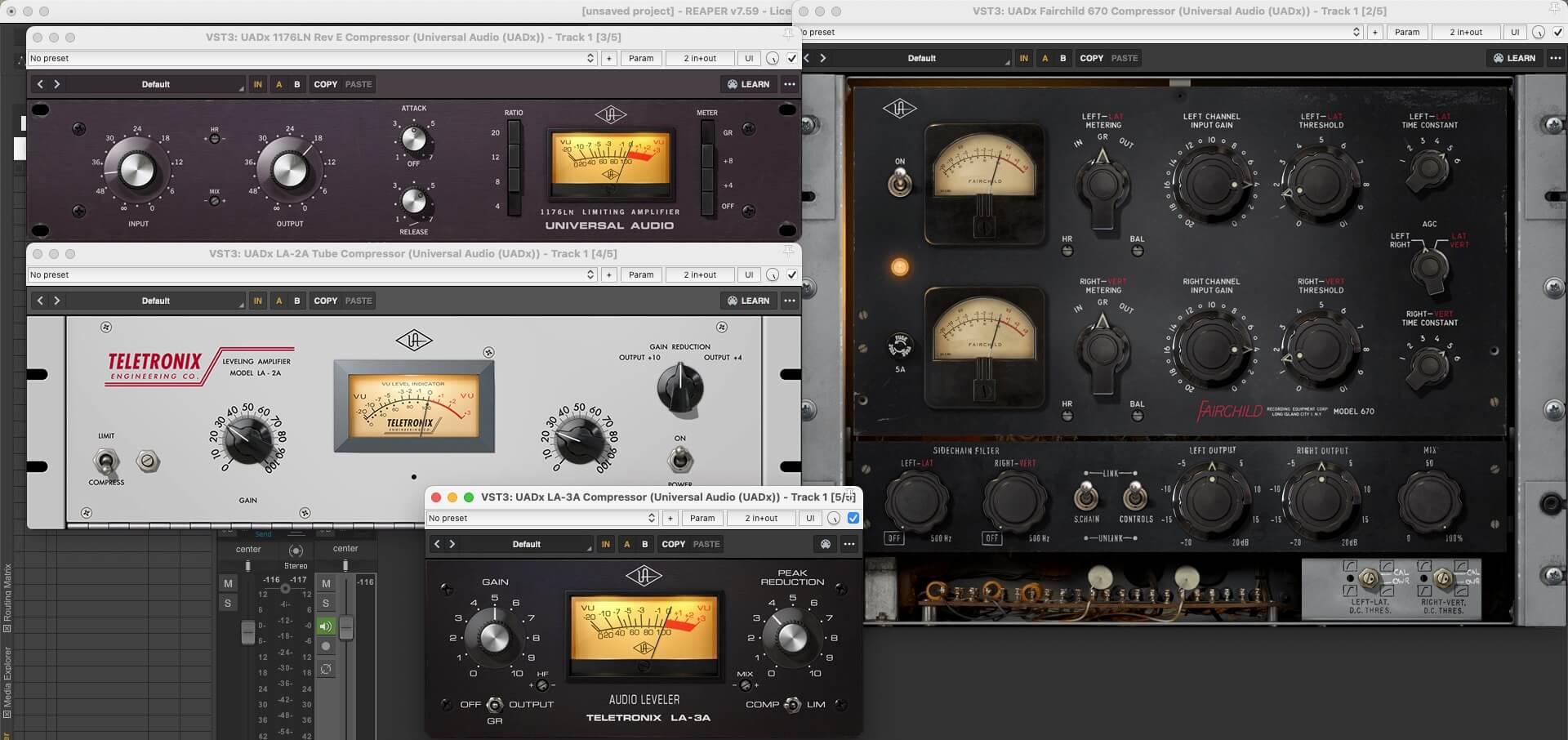Click the three-dots menu in 1176LN plugin
This screenshot has width=1568, height=740.
click(789, 84)
